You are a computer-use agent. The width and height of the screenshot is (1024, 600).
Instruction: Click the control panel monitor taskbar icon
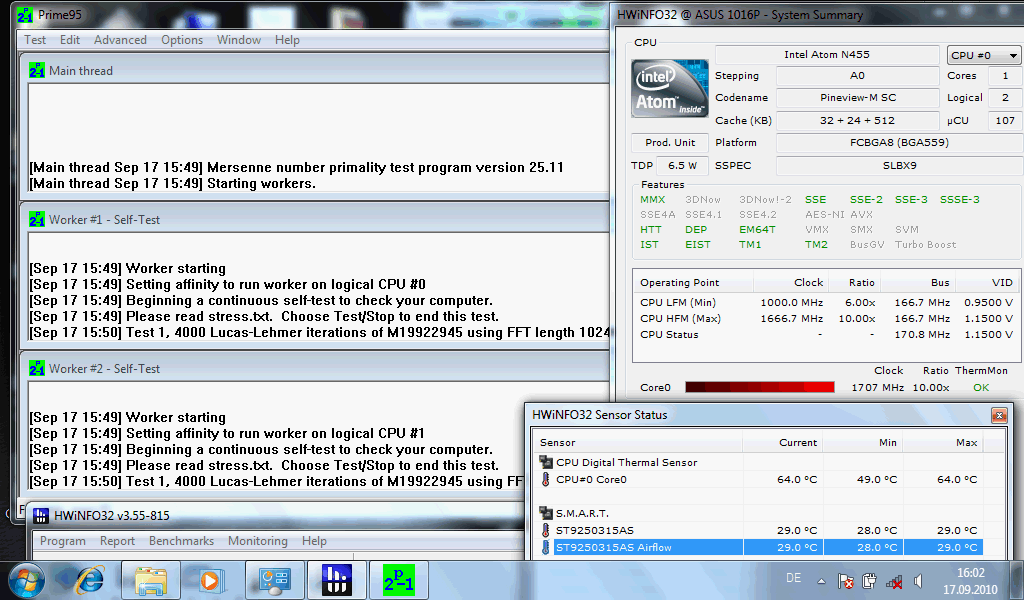click(x=274, y=580)
